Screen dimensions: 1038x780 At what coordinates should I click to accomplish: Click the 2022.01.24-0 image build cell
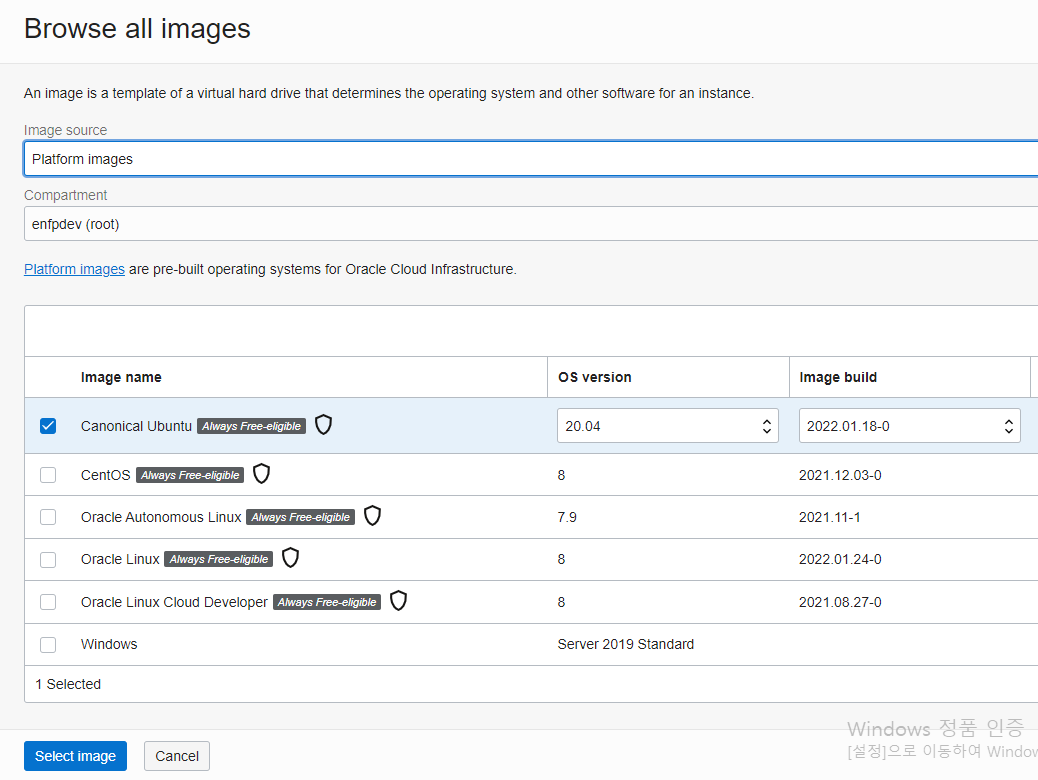[840, 560]
